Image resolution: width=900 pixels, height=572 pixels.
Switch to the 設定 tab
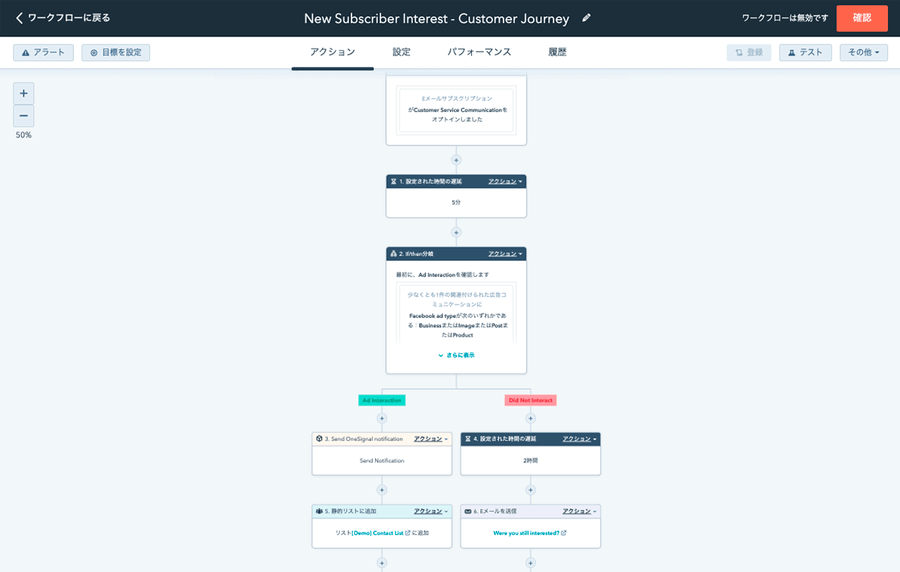tap(401, 52)
